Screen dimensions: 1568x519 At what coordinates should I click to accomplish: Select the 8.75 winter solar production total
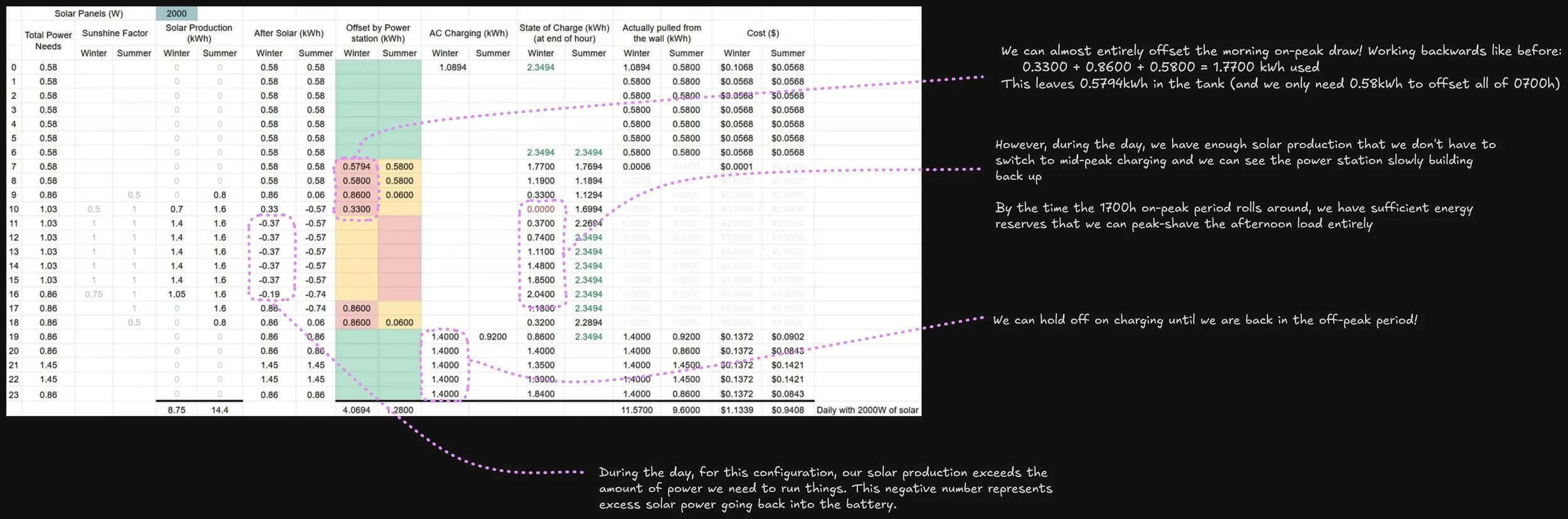pyautogui.click(x=176, y=410)
